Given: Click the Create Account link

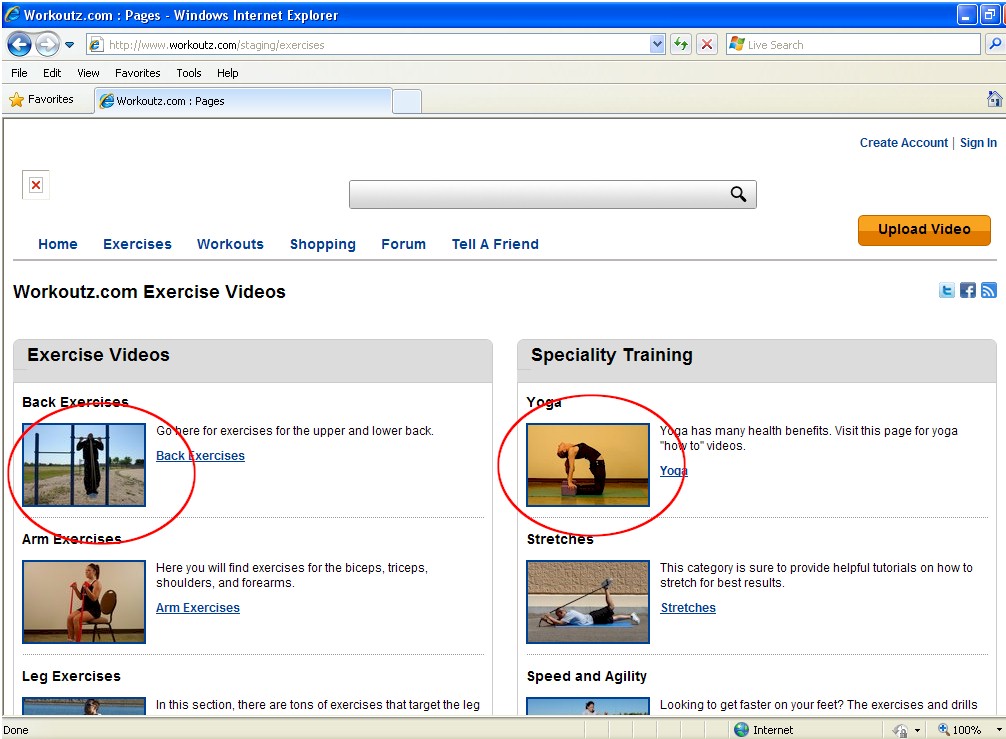Looking at the screenshot, I should pyautogui.click(x=903, y=142).
